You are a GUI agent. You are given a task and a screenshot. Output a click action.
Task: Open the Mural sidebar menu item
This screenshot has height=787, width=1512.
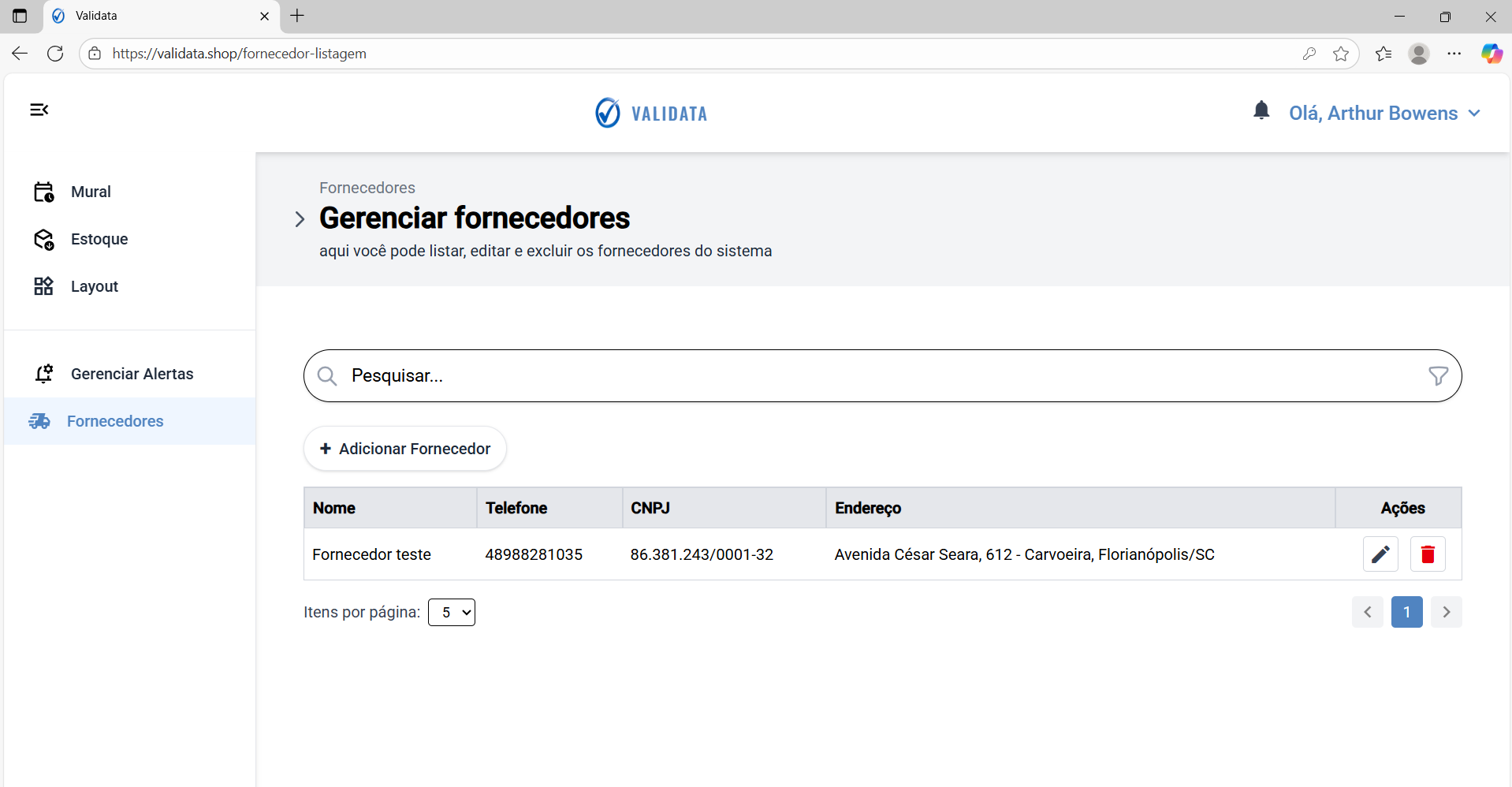coord(91,192)
